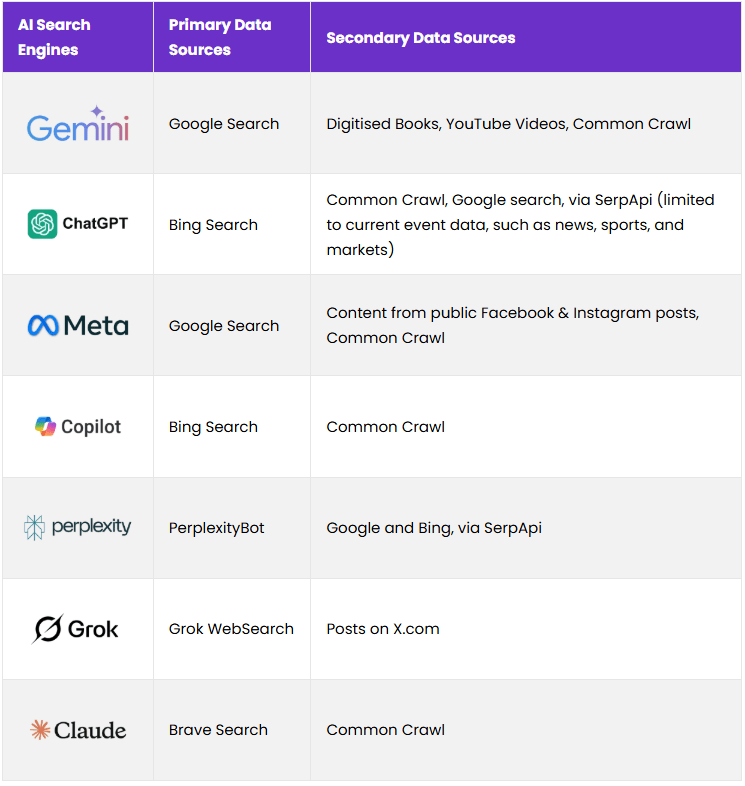Select the 'Secondary Data Sources' header
Image resolution: width=745 pixels, height=786 pixels.
click(x=421, y=38)
